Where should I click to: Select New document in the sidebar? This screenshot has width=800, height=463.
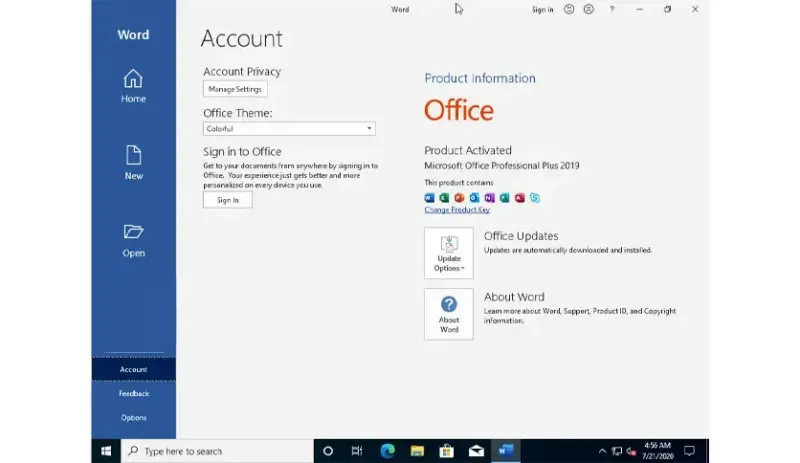coord(133,162)
